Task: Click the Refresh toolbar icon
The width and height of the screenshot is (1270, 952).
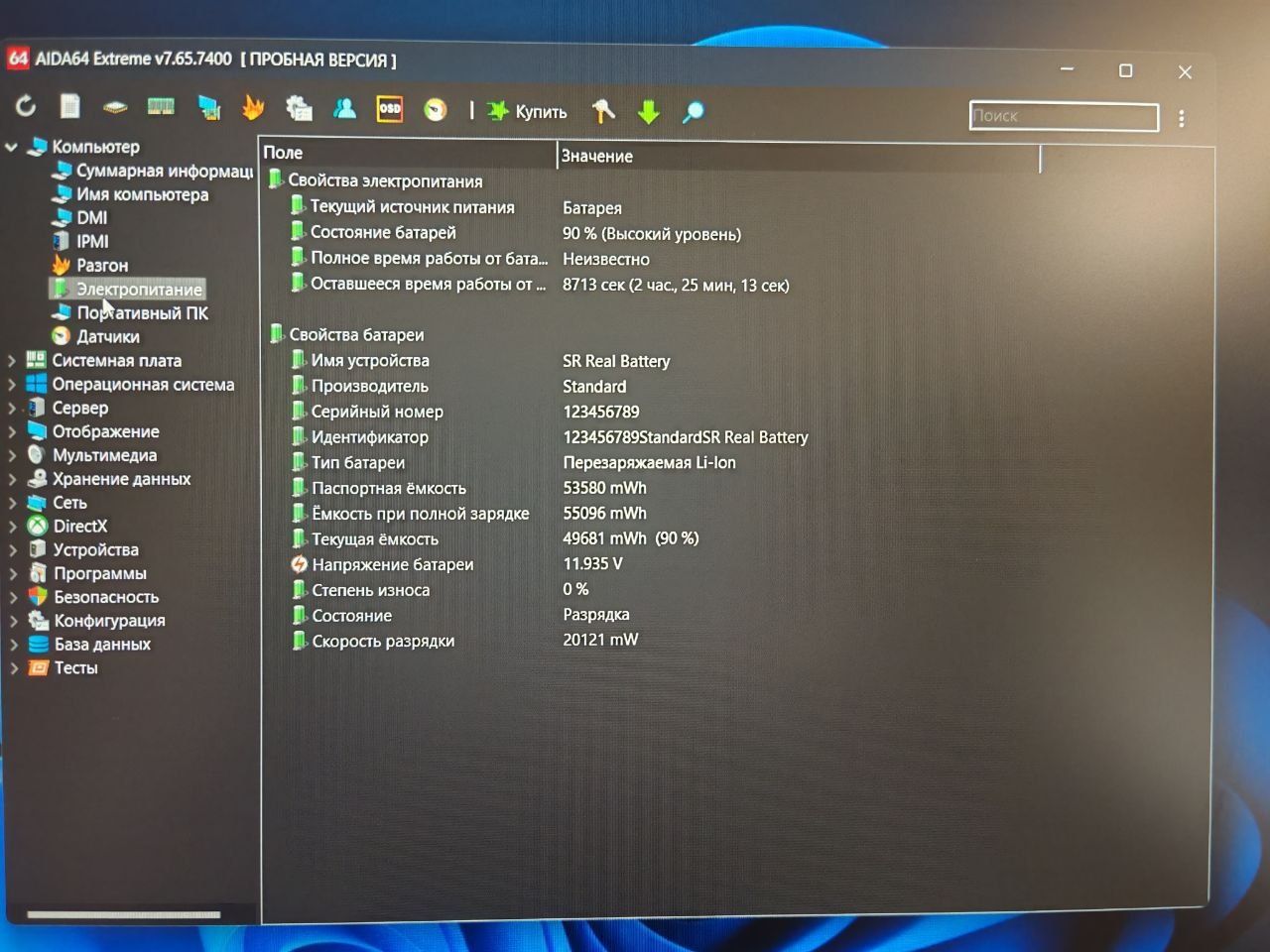Action: (x=26, y=105)
